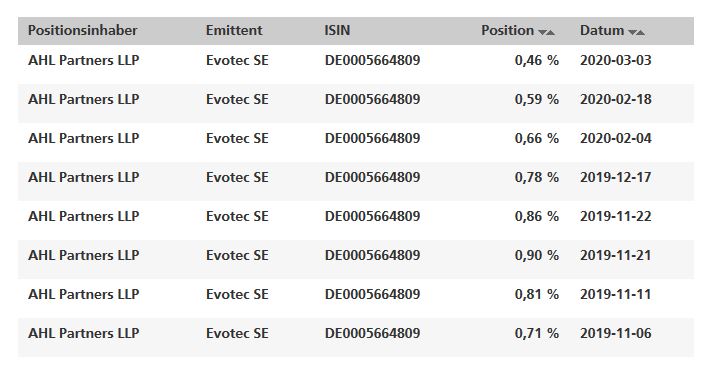Click the ISIN column header

337,31
